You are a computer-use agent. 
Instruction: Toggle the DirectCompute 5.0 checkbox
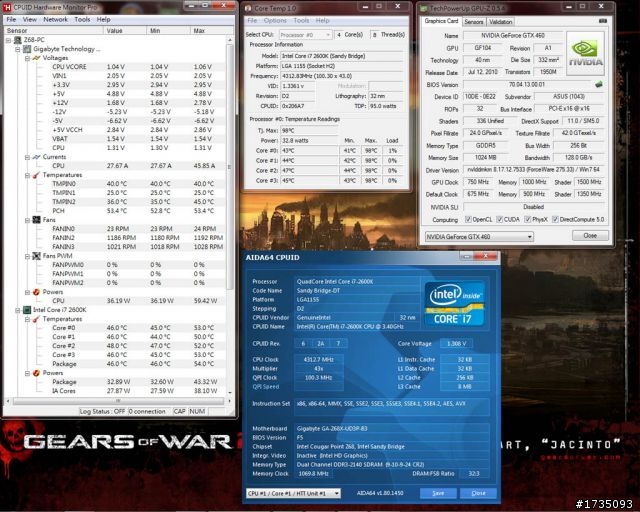[555, 220]
